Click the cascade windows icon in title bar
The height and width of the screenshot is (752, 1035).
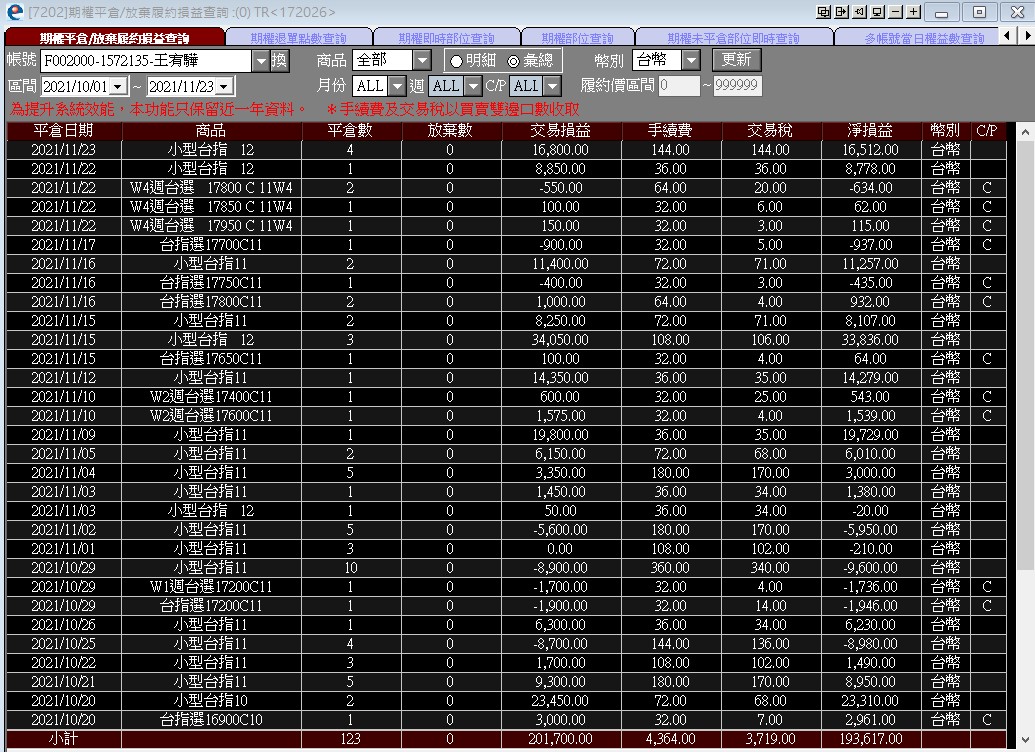(x=824, y=11)
